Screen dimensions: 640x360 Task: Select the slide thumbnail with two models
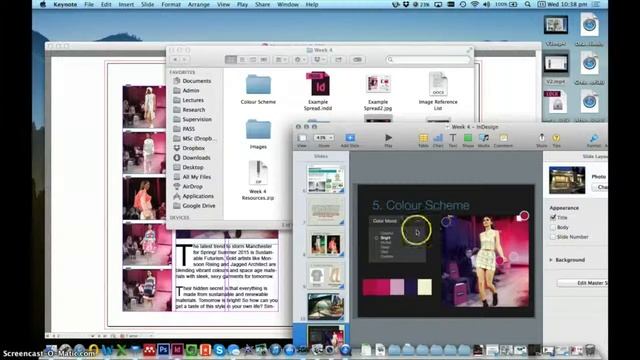coord(326,243)
